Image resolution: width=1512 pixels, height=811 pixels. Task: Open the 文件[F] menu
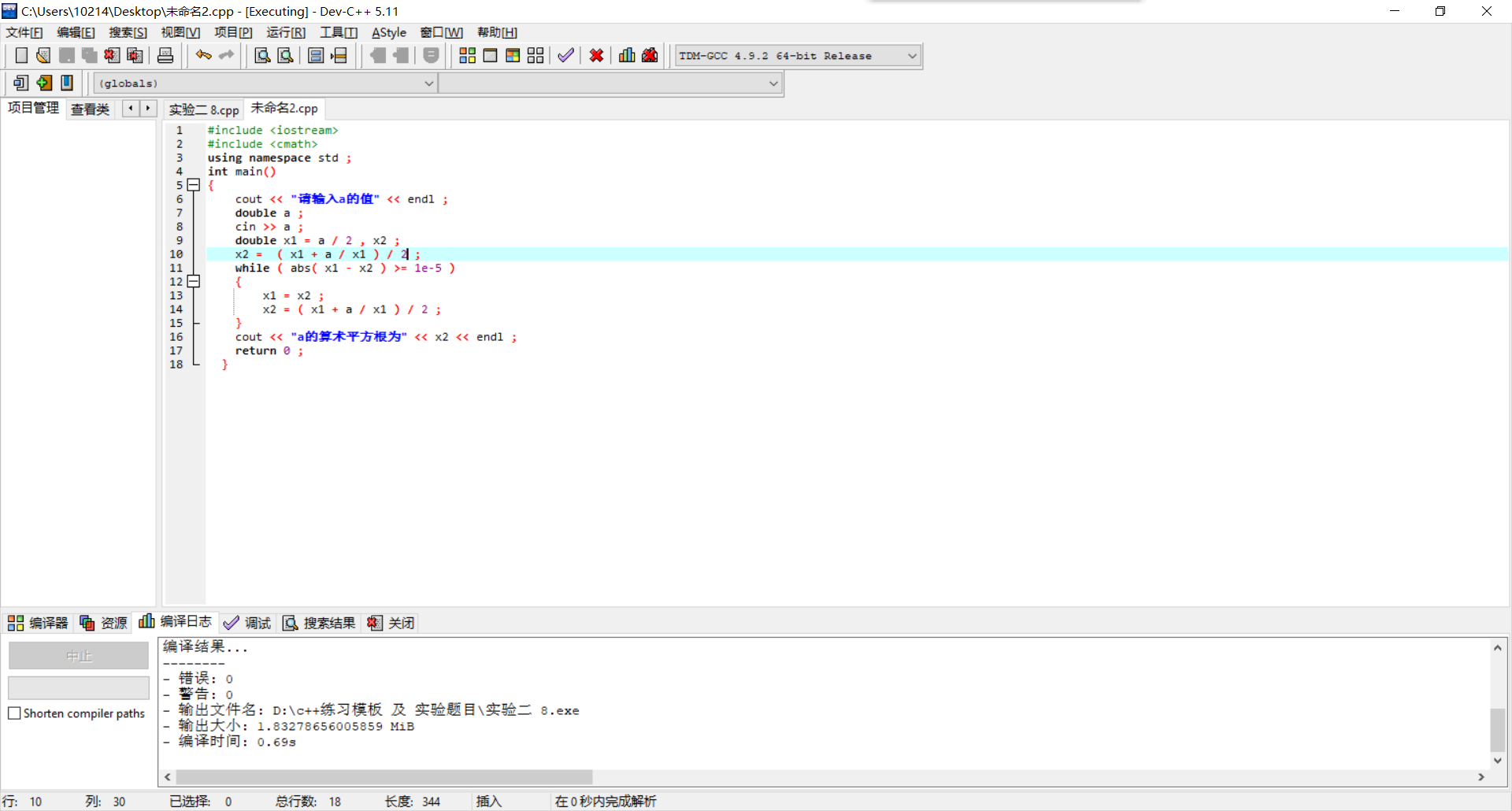[x=24, y=32]
